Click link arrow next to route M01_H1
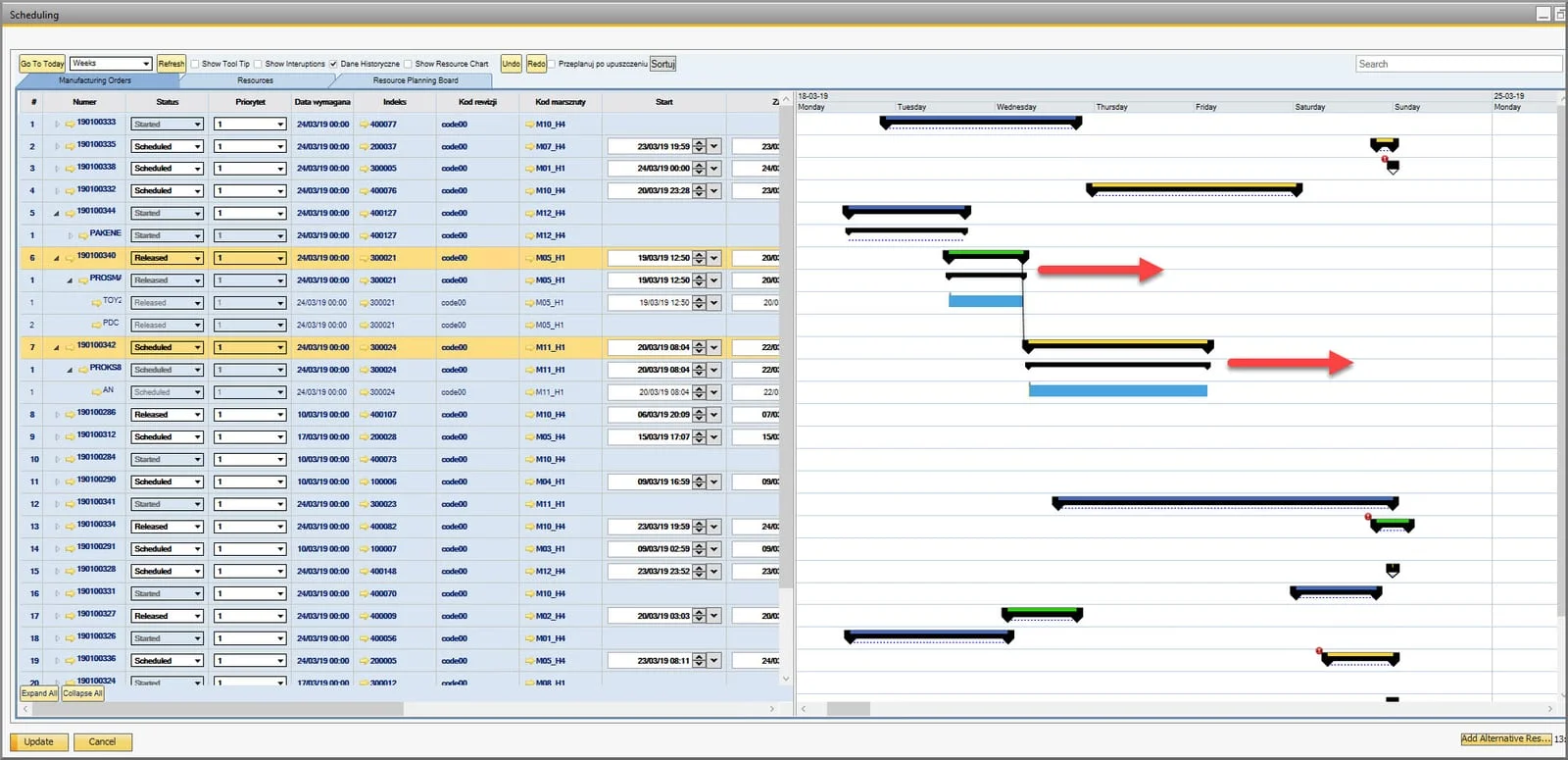 (x=530, y=169)
